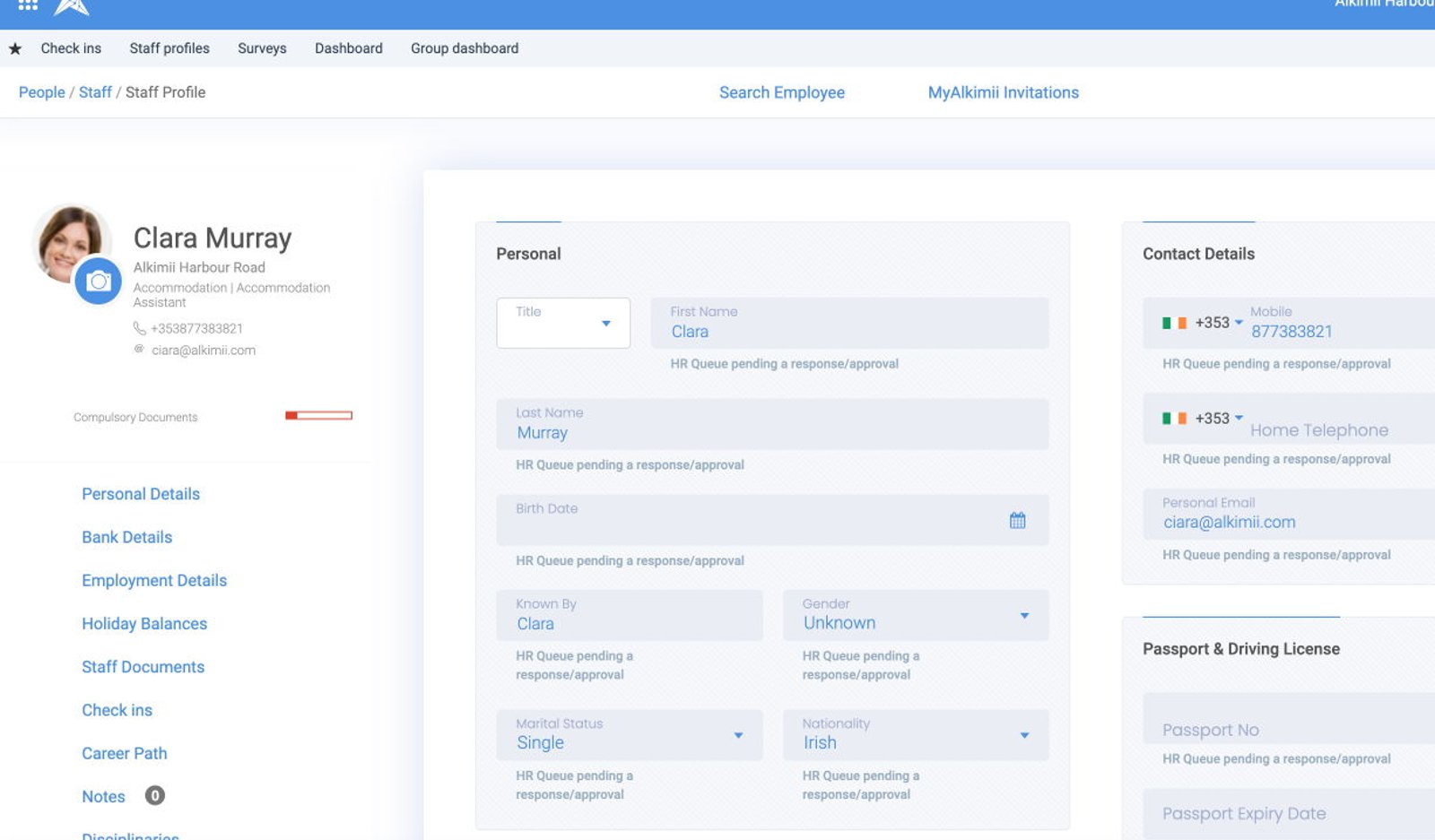Open the Marital Status dropdown showing Single

tap(630, 735)
